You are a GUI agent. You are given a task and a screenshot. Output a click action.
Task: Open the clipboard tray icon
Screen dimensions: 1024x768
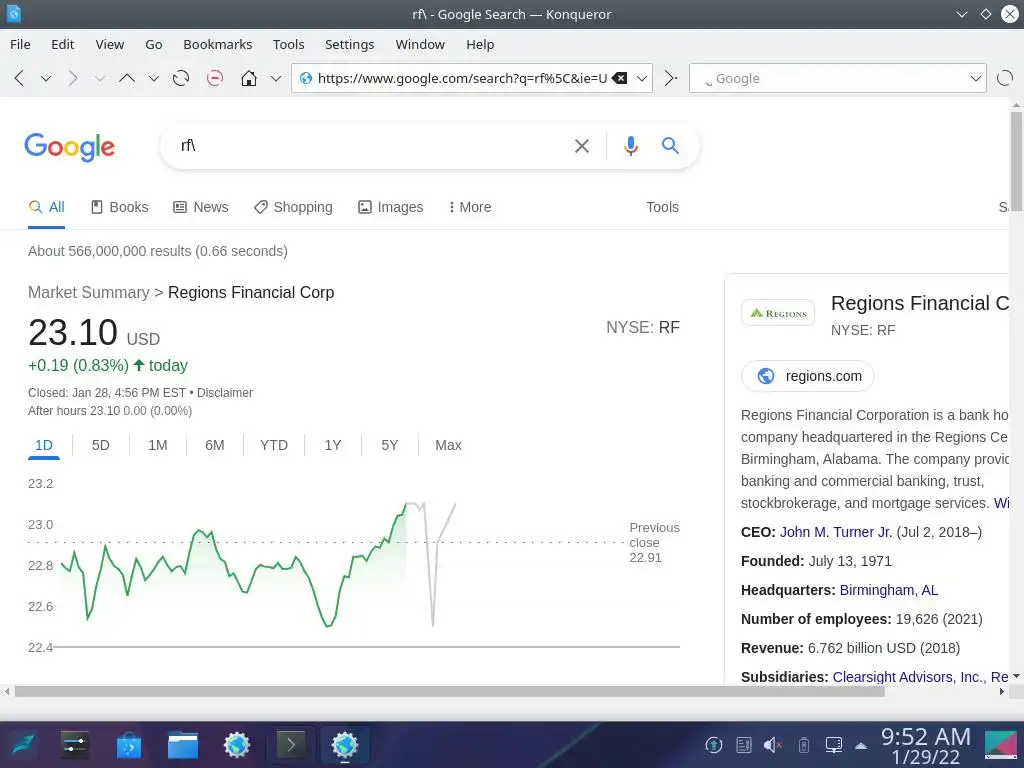coord(743,745)
